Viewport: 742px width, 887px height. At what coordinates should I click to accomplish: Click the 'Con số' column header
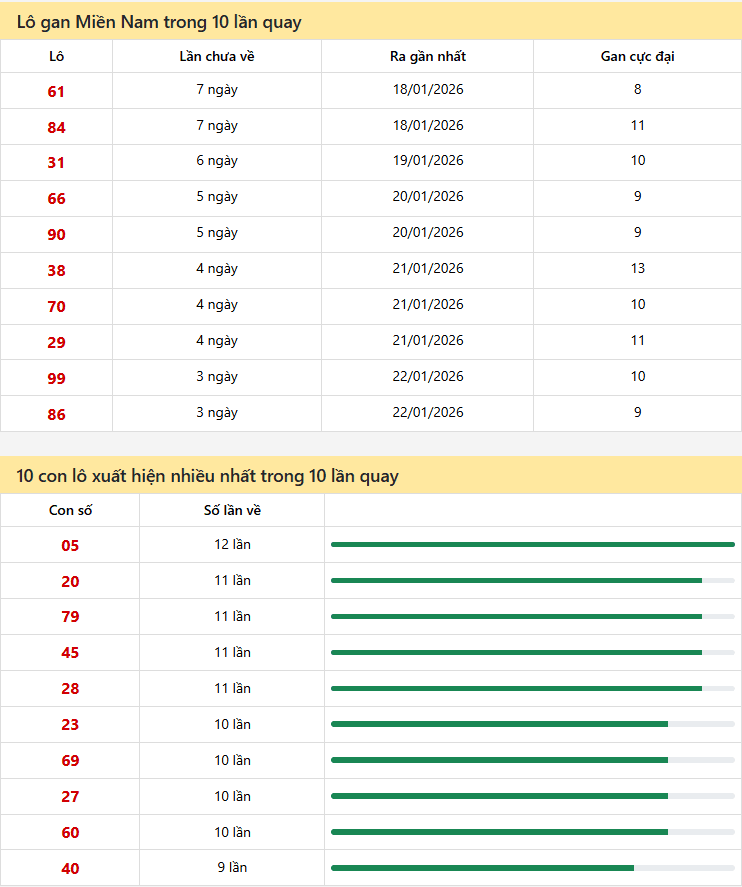[70, 510]
